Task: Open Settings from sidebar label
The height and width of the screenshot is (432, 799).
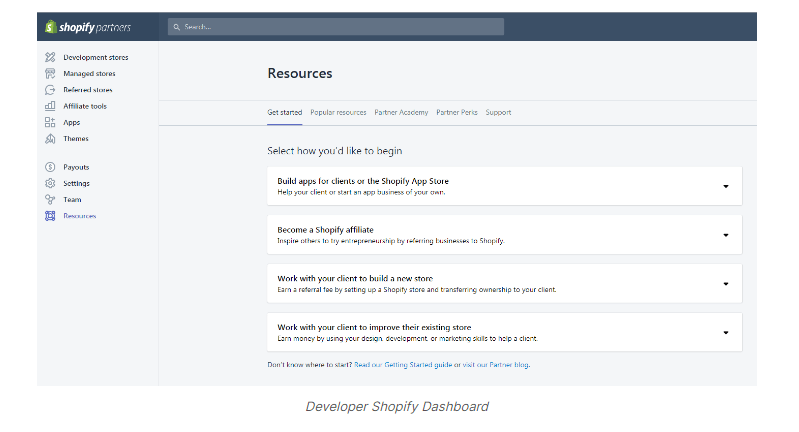Action: click(x=76, y=183)
